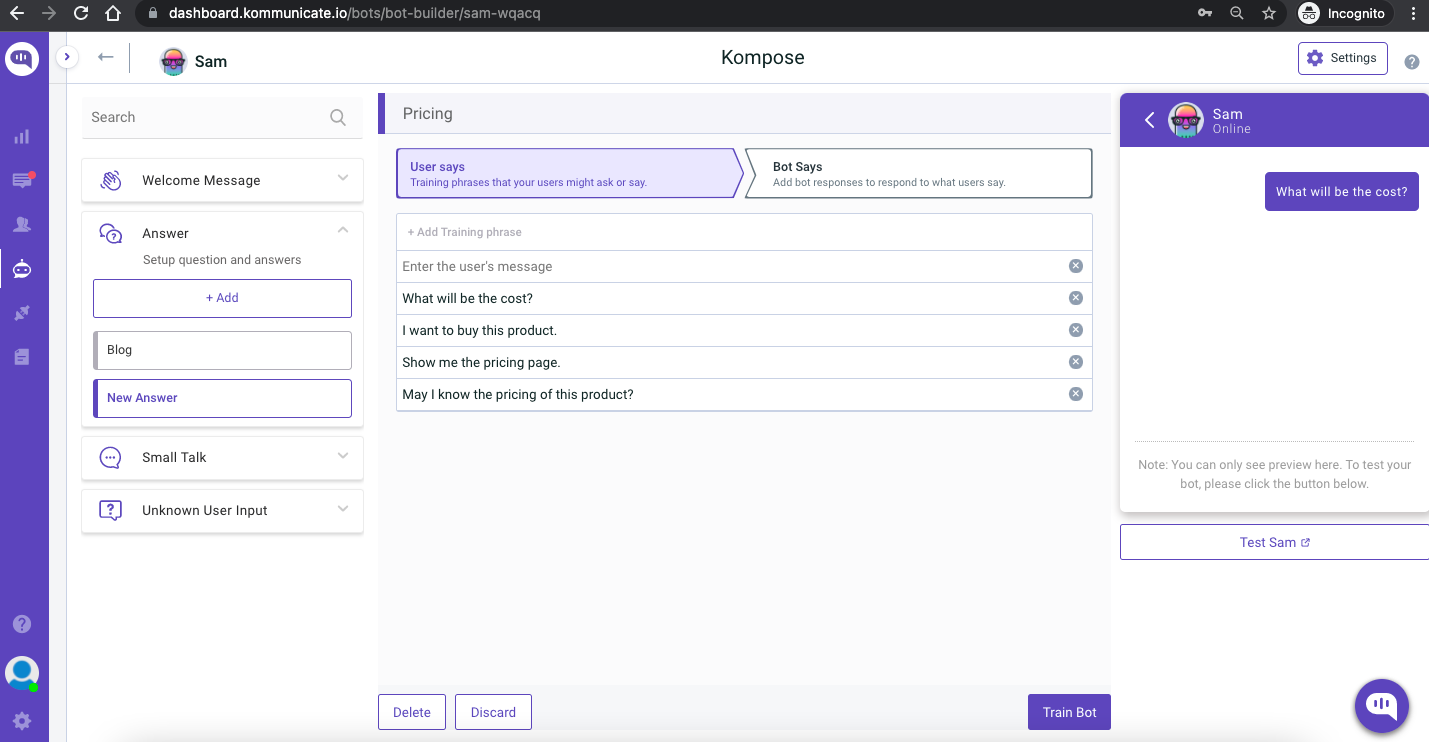Open the settings gear at the sidebar bottom

coord(22,721)
